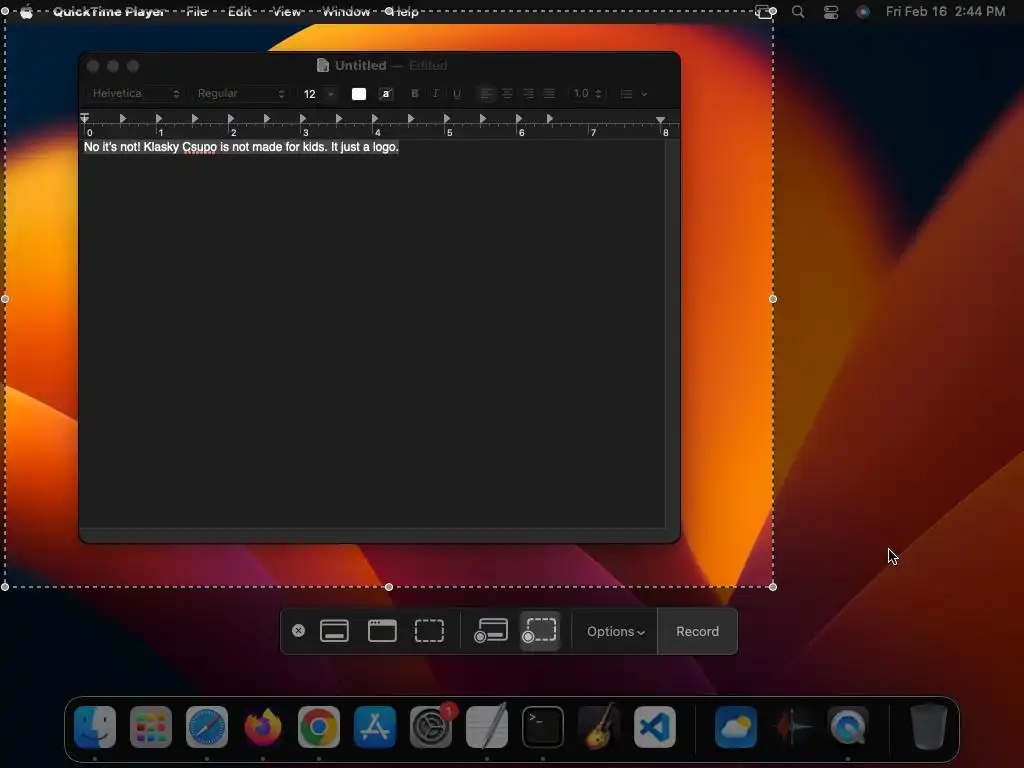Align text left in TextEdit
The width and height of the screenshot is (1024, 768).
[x=486, y=94]
